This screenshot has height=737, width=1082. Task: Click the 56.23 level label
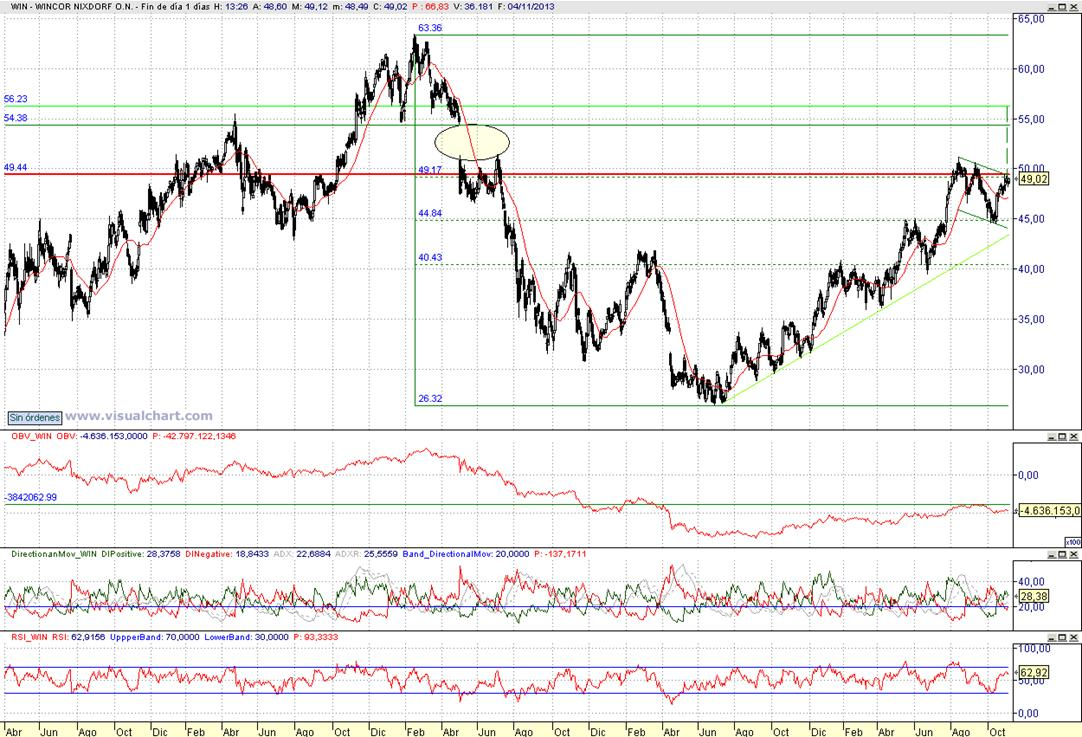click(x=16, y=99)
